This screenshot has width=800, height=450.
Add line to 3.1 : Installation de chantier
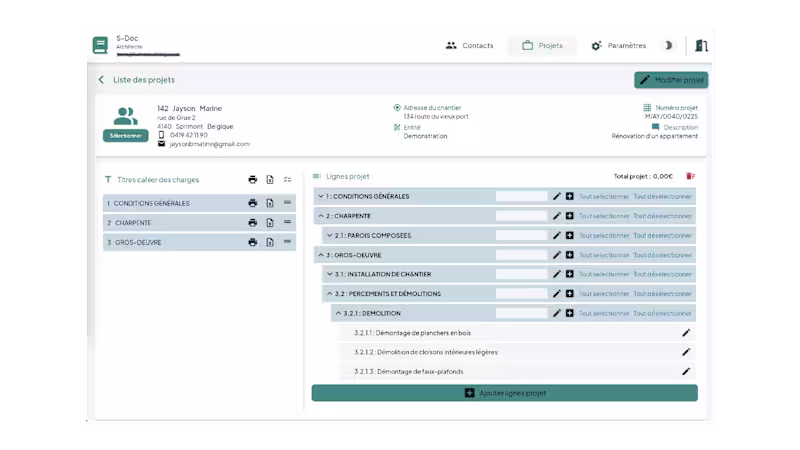[x=569, y=274]
